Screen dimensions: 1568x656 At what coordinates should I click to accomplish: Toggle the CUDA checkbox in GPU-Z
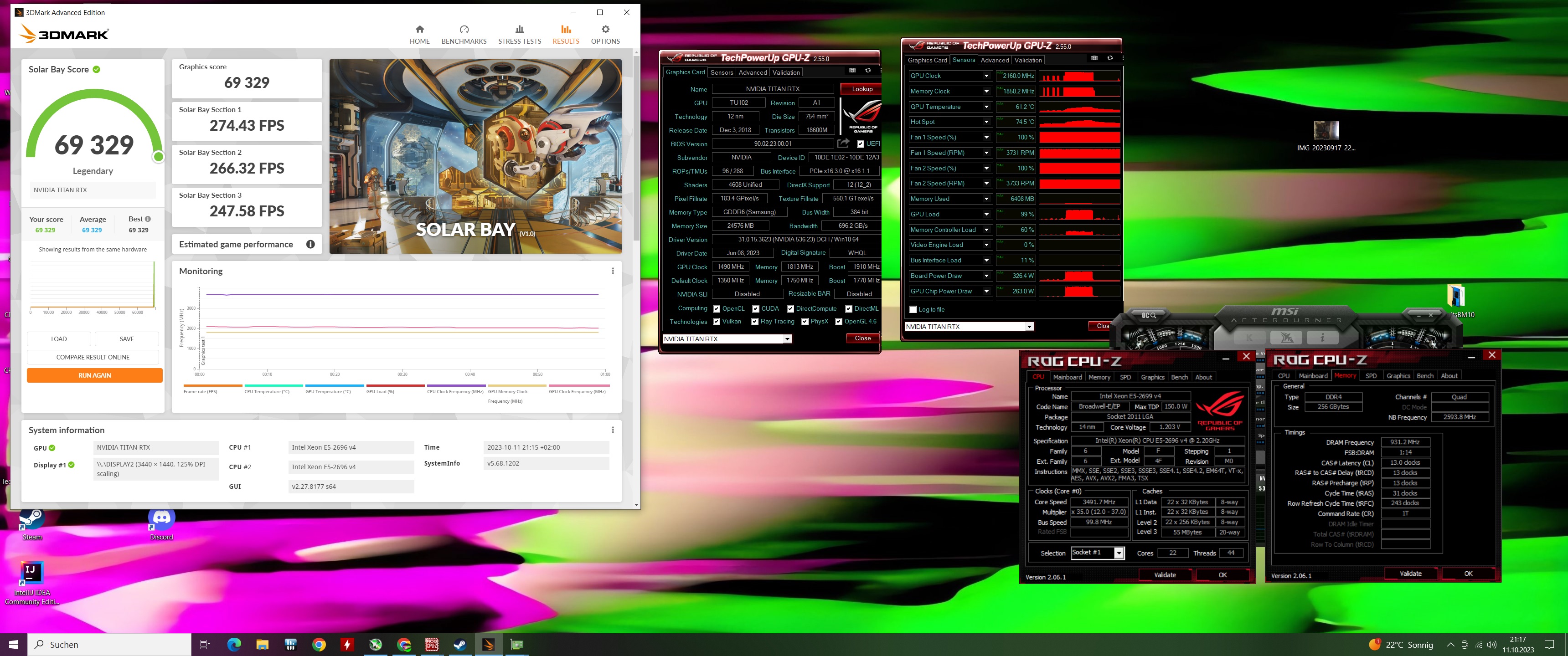click(x=755, y=309)
